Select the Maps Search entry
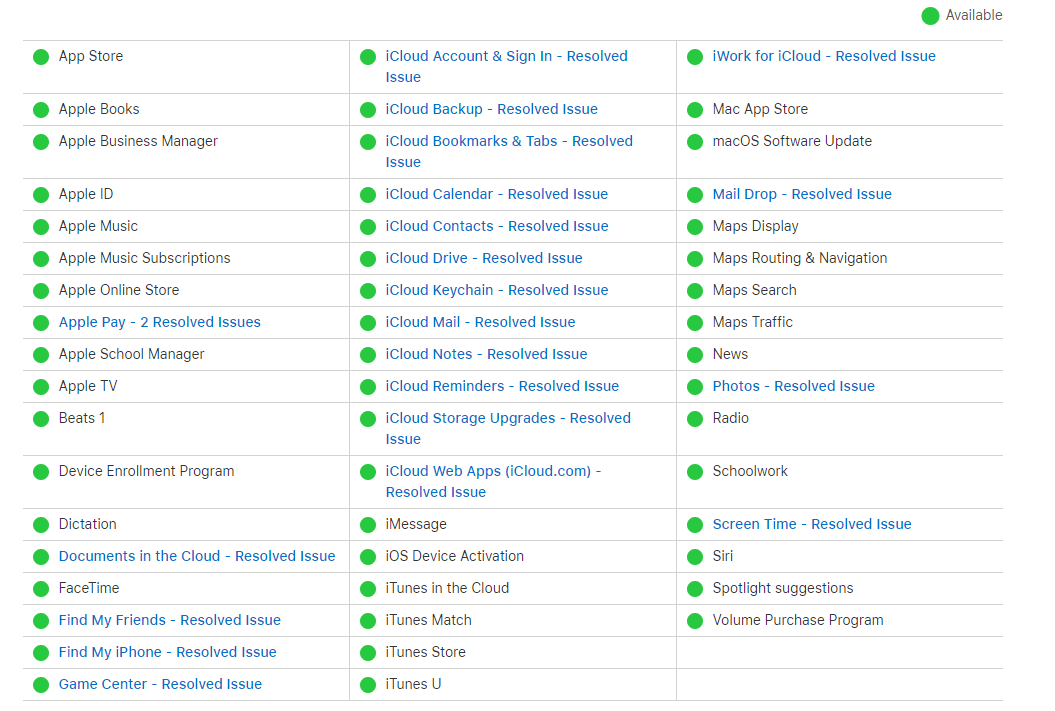This screenshot has height=711, width=1055. pyautogui.click(x=754, y=291)
